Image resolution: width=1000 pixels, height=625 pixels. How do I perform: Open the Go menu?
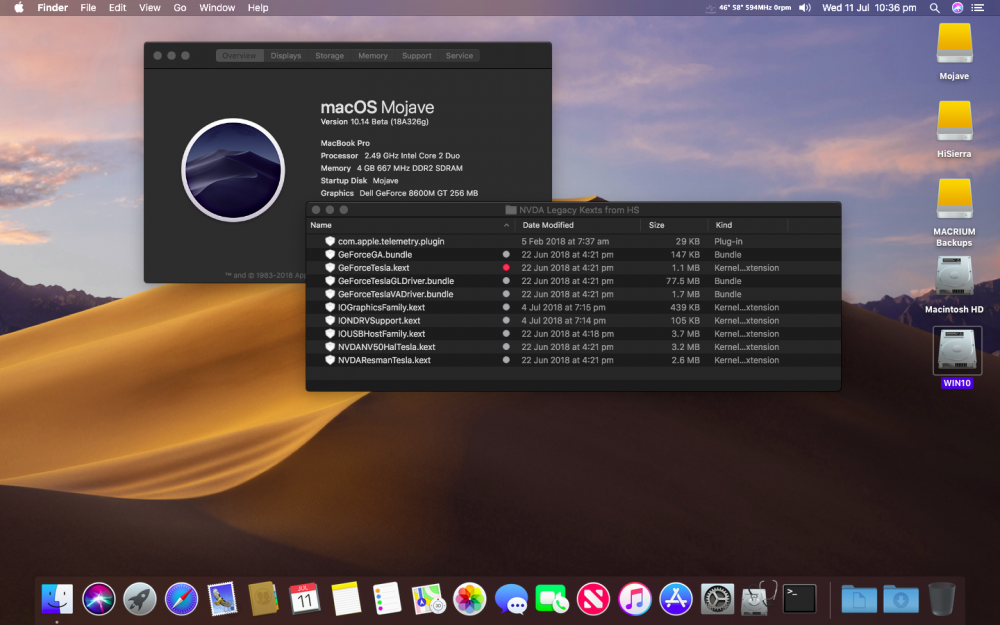(x=180, y=8)
